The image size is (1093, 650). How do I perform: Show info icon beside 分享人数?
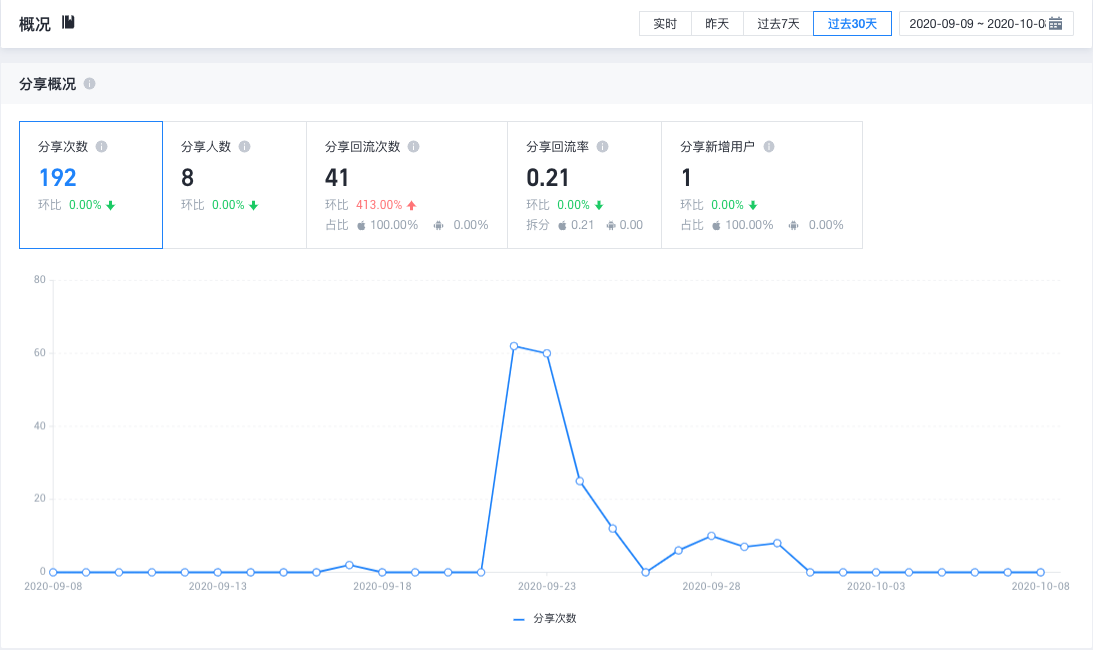(x=245, y=146)
